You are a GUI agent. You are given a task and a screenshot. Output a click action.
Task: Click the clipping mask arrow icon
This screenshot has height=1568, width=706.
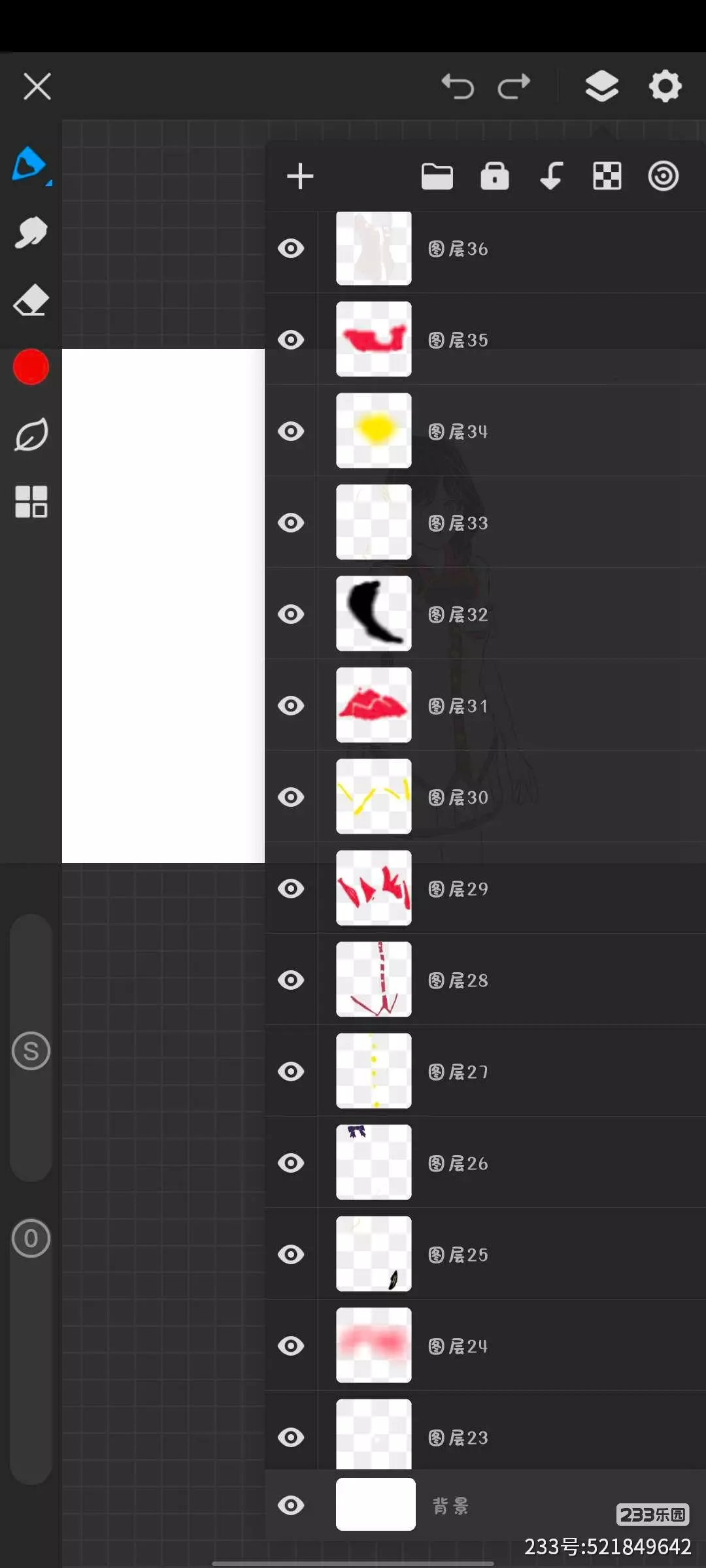[x=551, y=176]
